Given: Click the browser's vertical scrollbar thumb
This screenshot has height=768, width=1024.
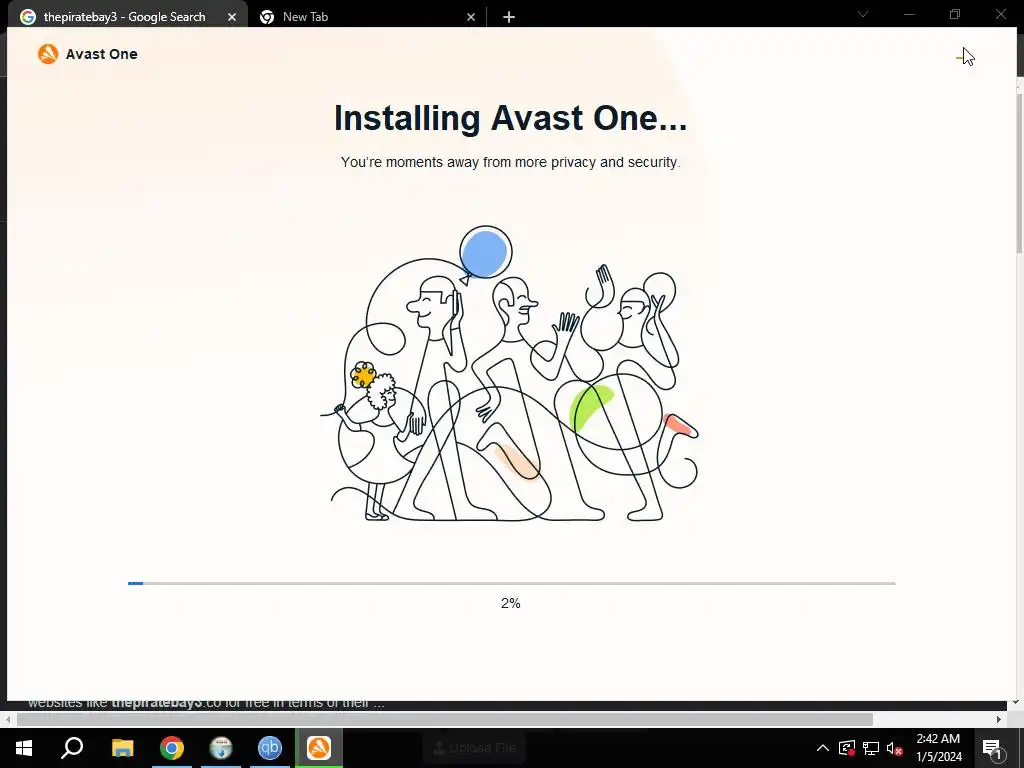Looking at the screenshot, I should click(x=1019, y=173).
